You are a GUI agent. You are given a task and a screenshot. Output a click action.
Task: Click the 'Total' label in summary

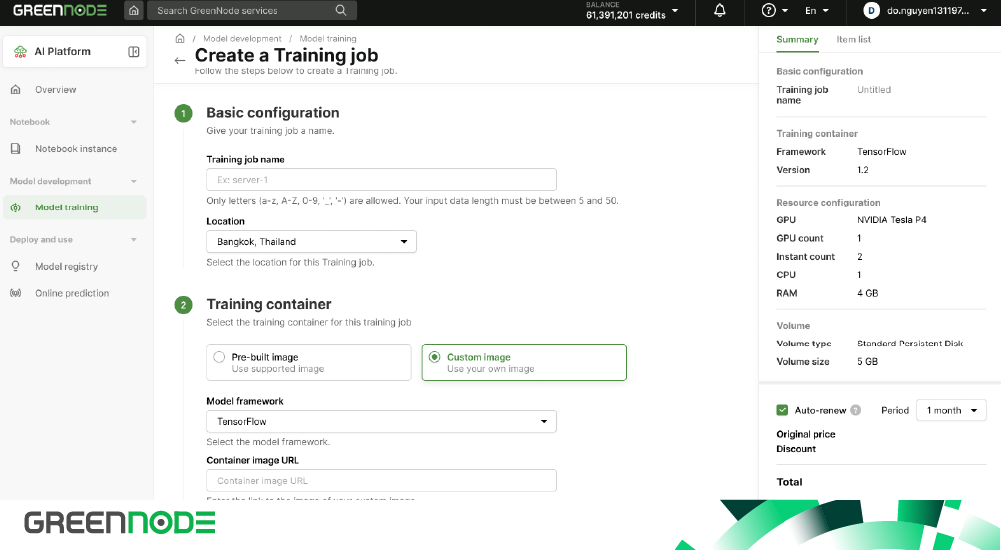(x=789, y=482)
